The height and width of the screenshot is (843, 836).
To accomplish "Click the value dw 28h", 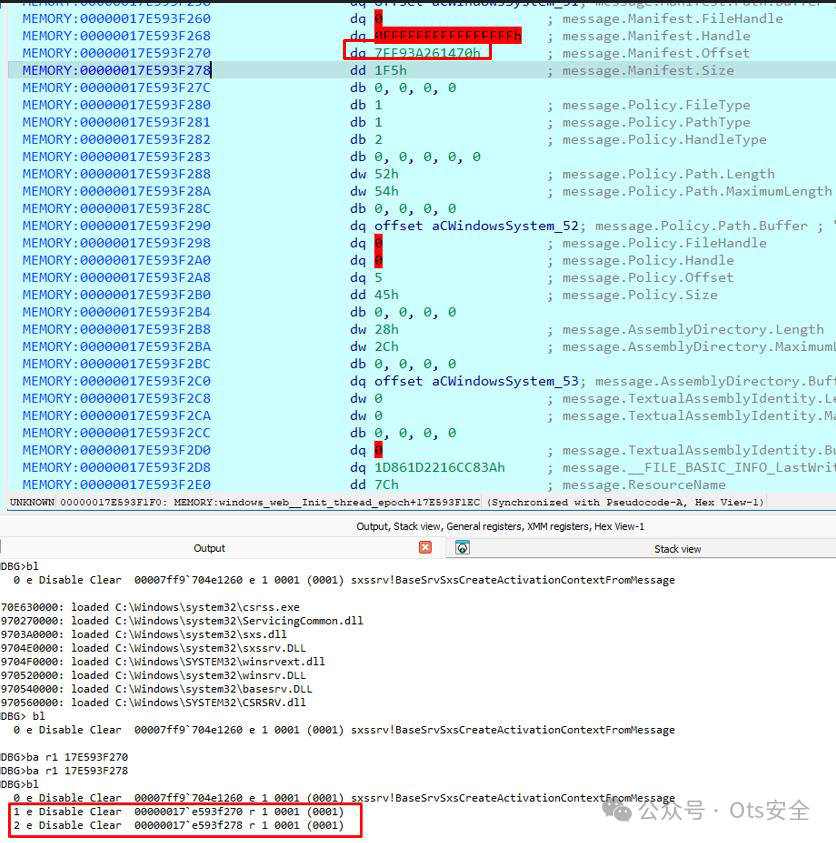I will click(x=374, y=329).
